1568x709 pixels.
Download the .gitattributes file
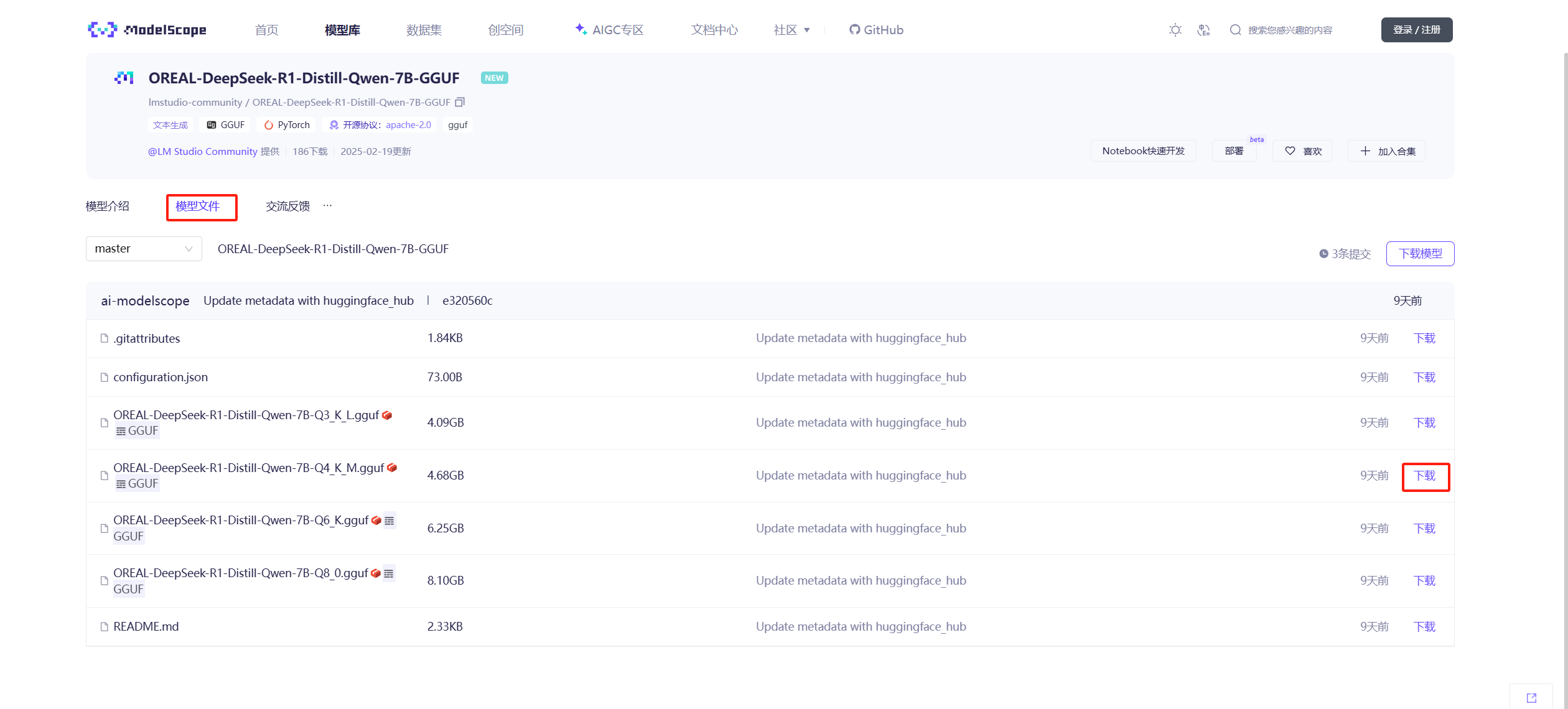point(1424,338)
